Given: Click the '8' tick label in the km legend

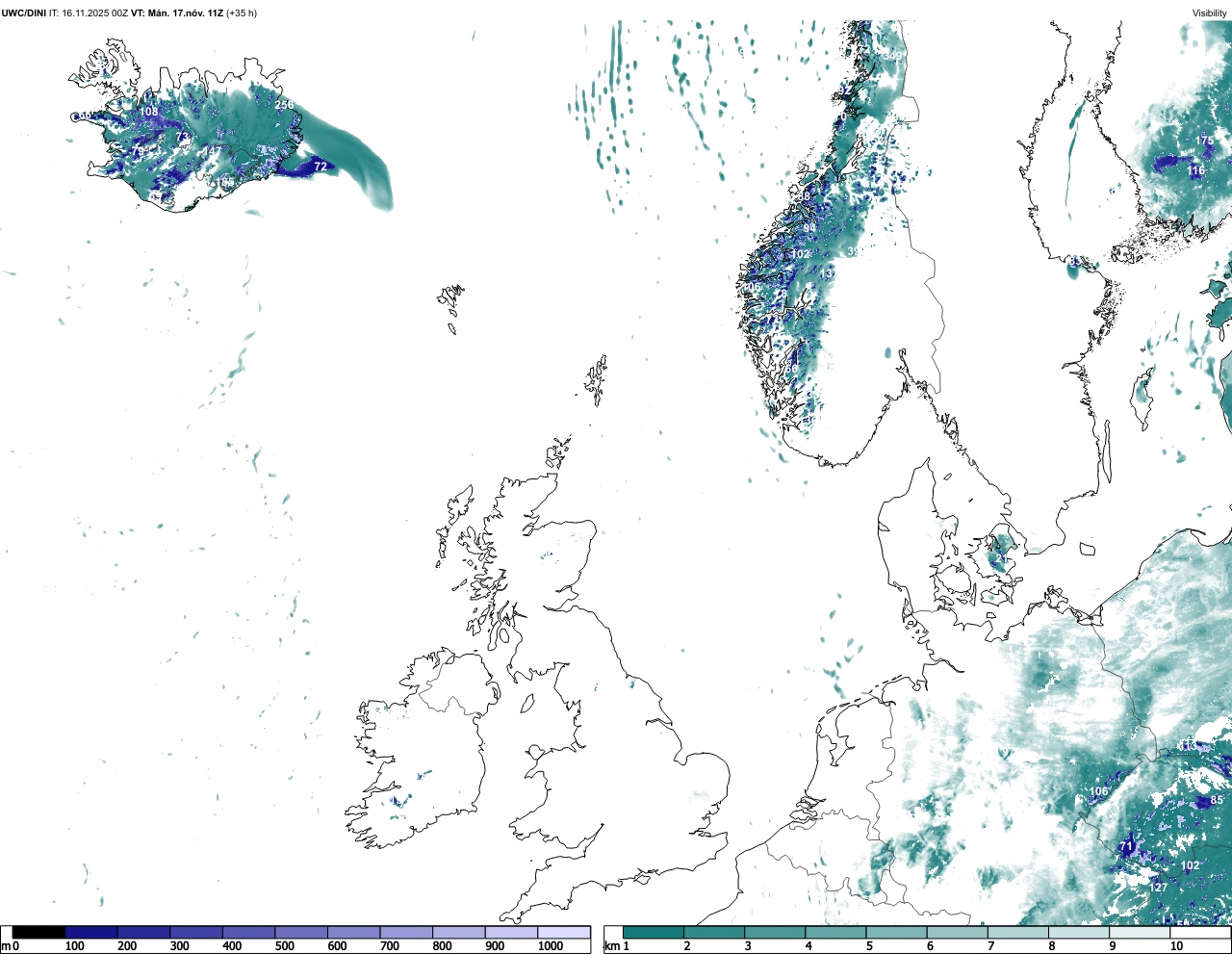Looking at the screenshot, I should [1052, 946].
